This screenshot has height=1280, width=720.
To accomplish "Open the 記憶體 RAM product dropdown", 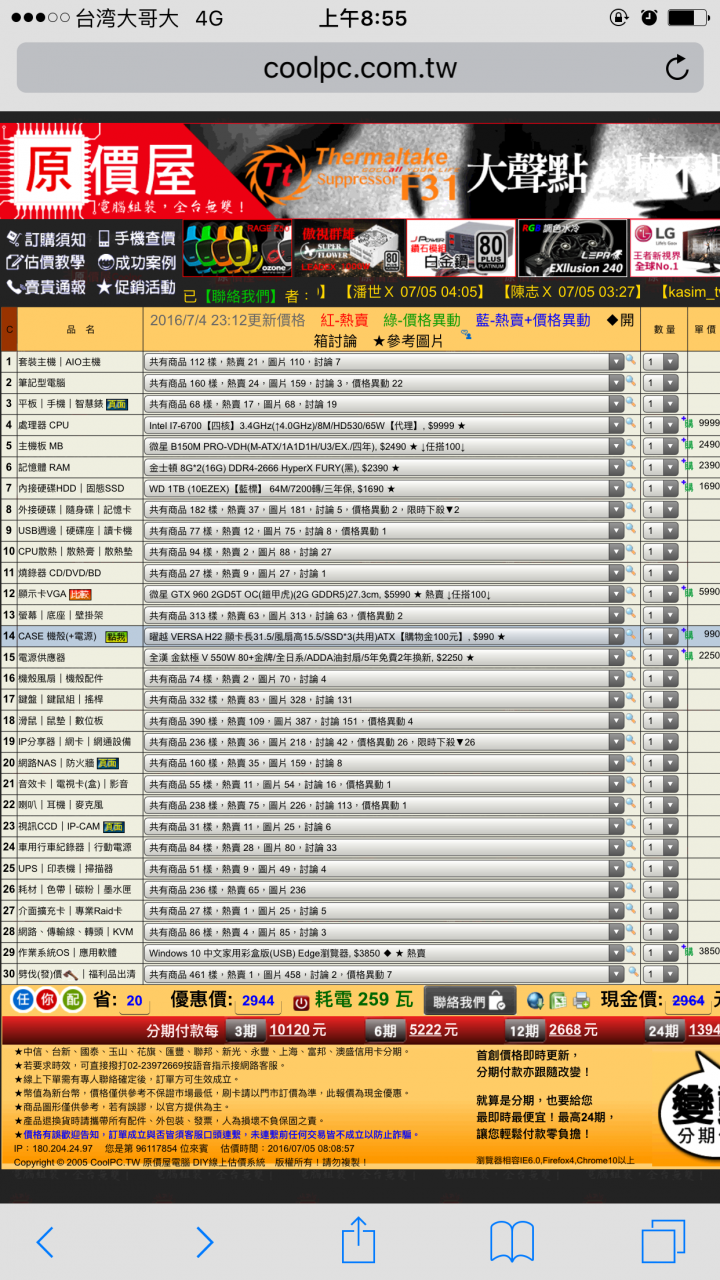I will click(x=383, y=467).
